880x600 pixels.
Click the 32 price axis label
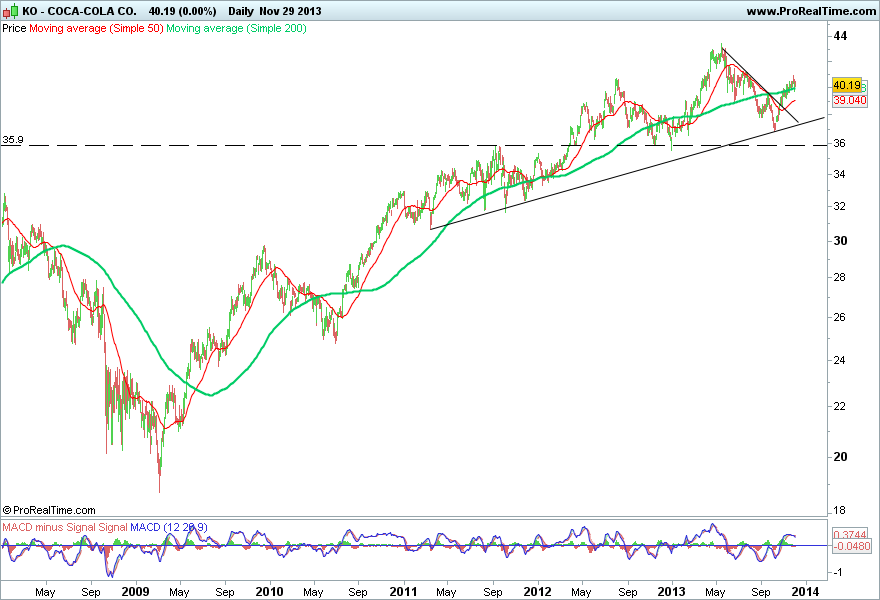click(x=840, y=207)
